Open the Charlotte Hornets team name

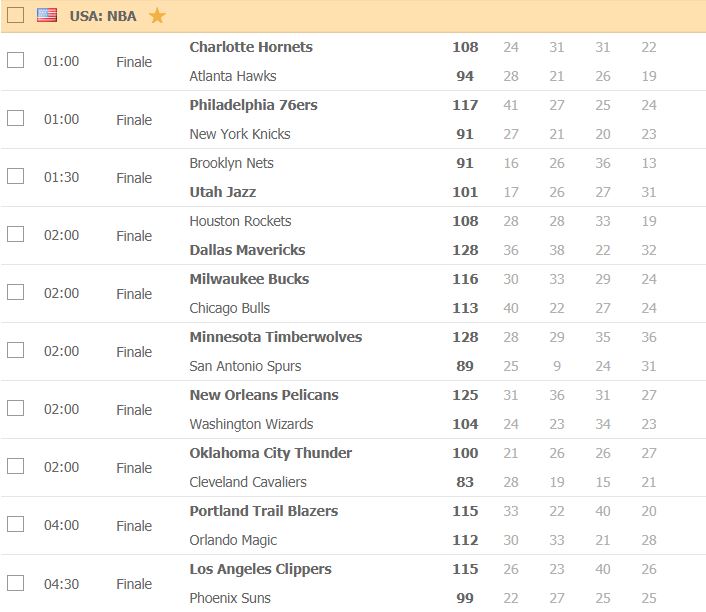click(x=251, y=47)
